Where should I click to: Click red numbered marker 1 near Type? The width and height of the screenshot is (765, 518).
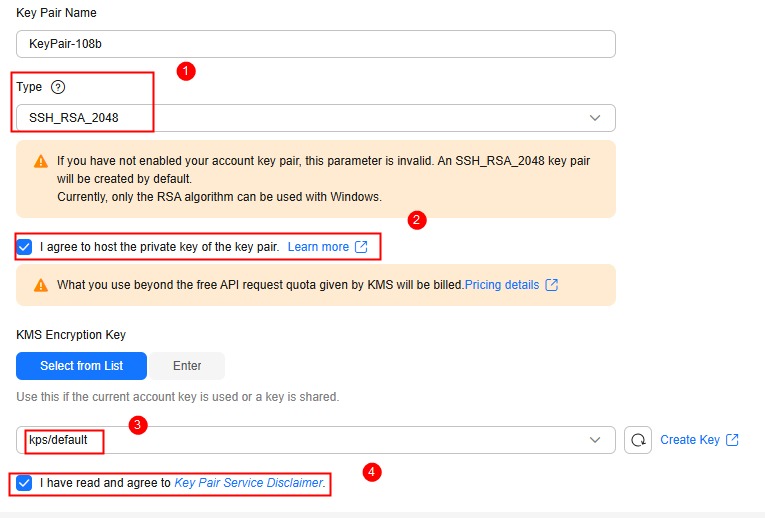pos(186,71)
